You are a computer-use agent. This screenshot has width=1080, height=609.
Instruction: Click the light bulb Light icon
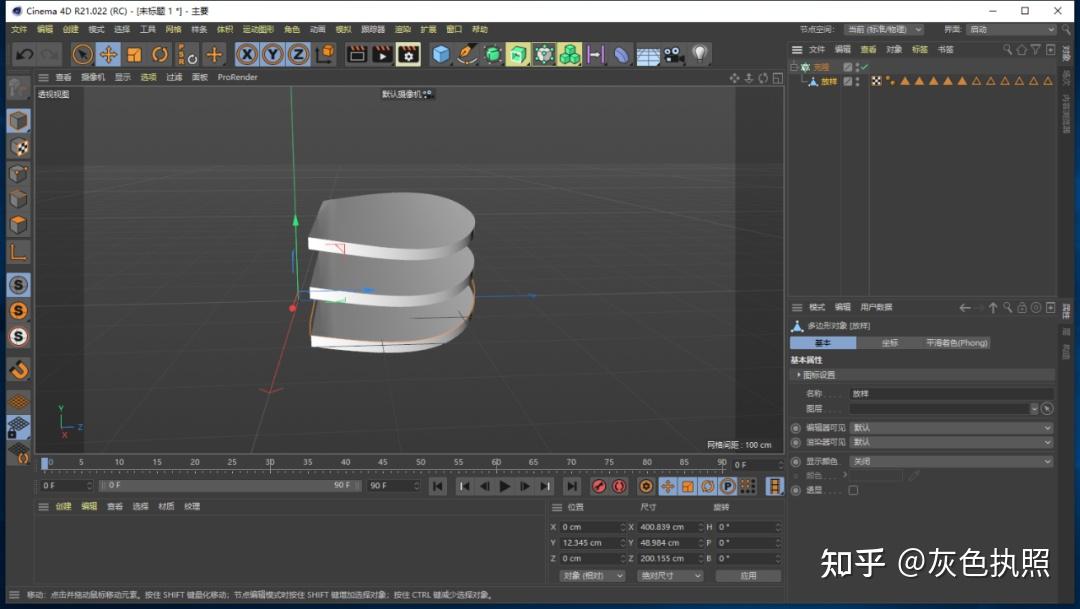(700, 55)
